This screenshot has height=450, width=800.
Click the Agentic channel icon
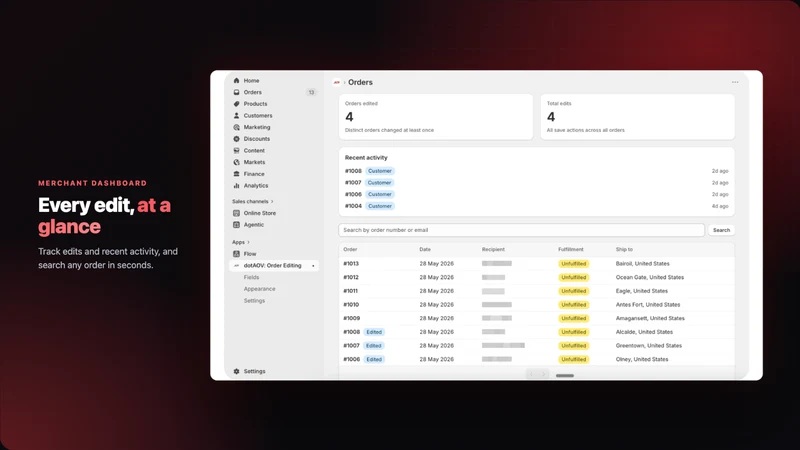[236, 224]
